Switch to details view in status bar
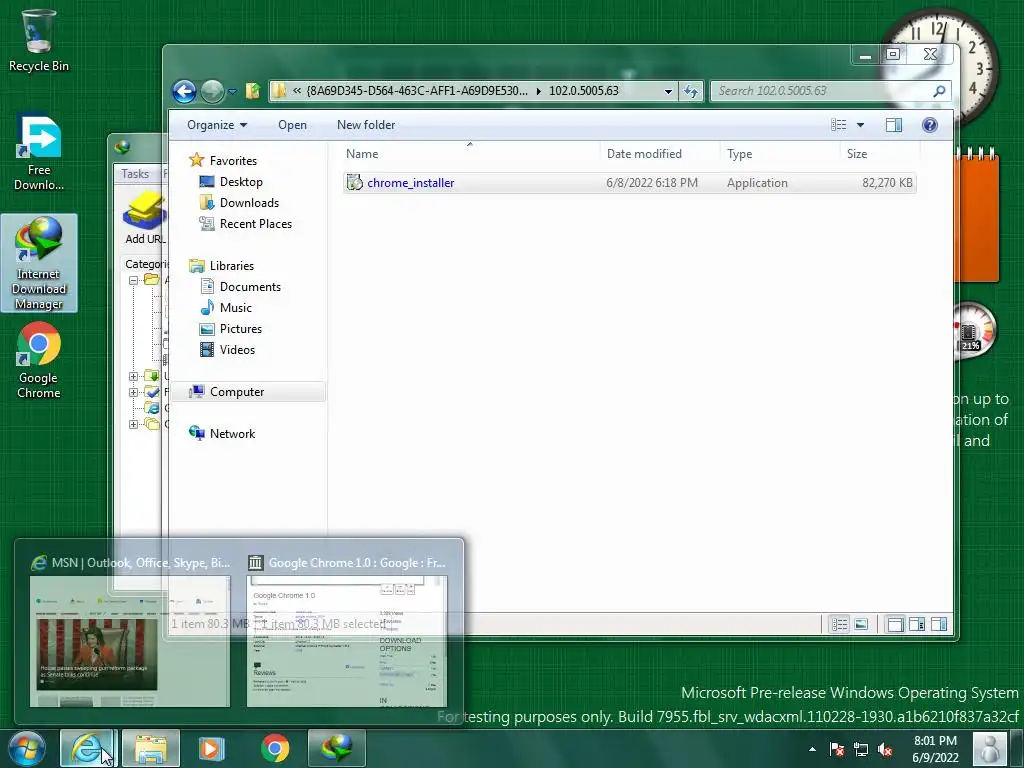This screenshot has height=768, width=1024. coord(839,624)
